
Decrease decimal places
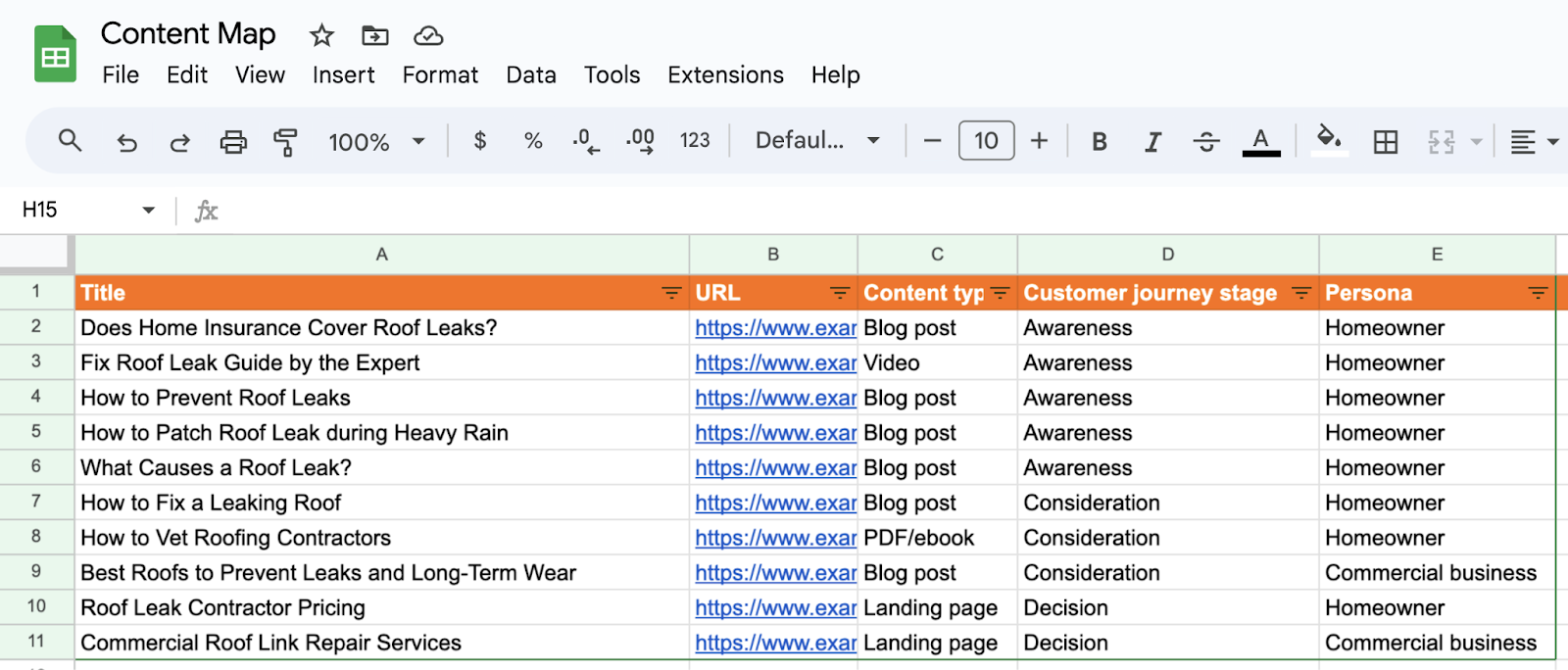coord(586,141)
